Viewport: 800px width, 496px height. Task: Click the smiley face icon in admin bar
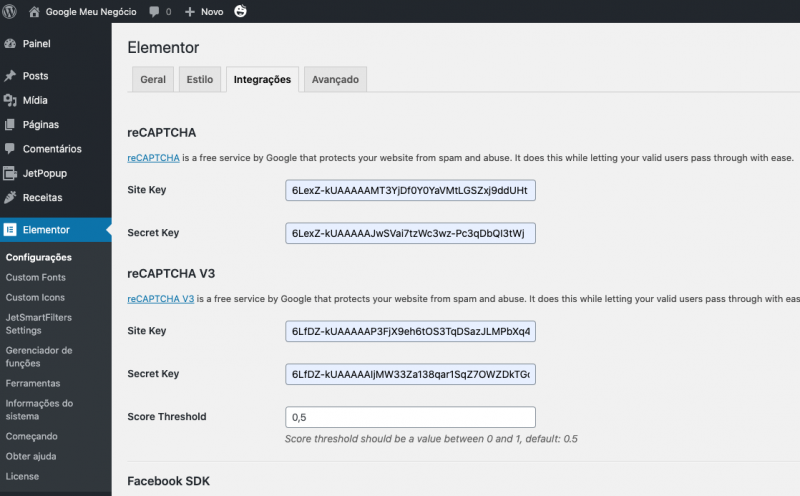pos(240,11)
